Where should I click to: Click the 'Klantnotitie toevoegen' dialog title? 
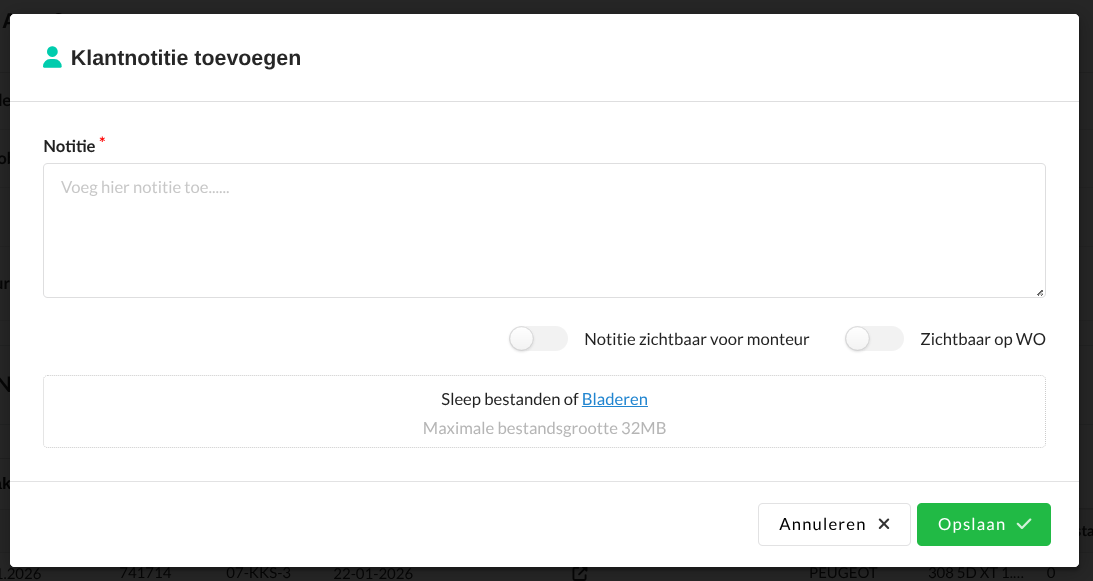[x=186, y=58]
